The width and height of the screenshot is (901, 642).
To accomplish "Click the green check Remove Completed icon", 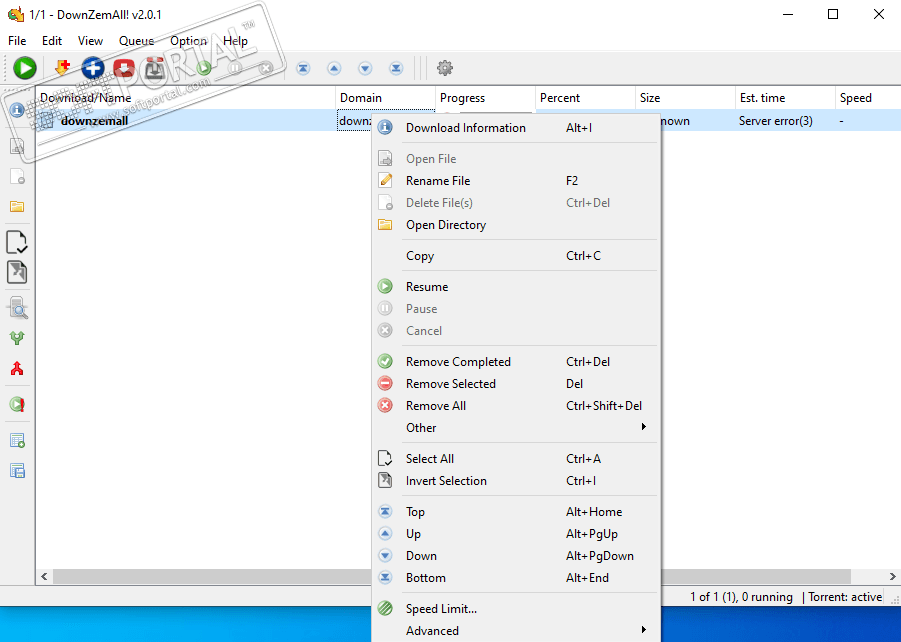I will coord(385,362).
